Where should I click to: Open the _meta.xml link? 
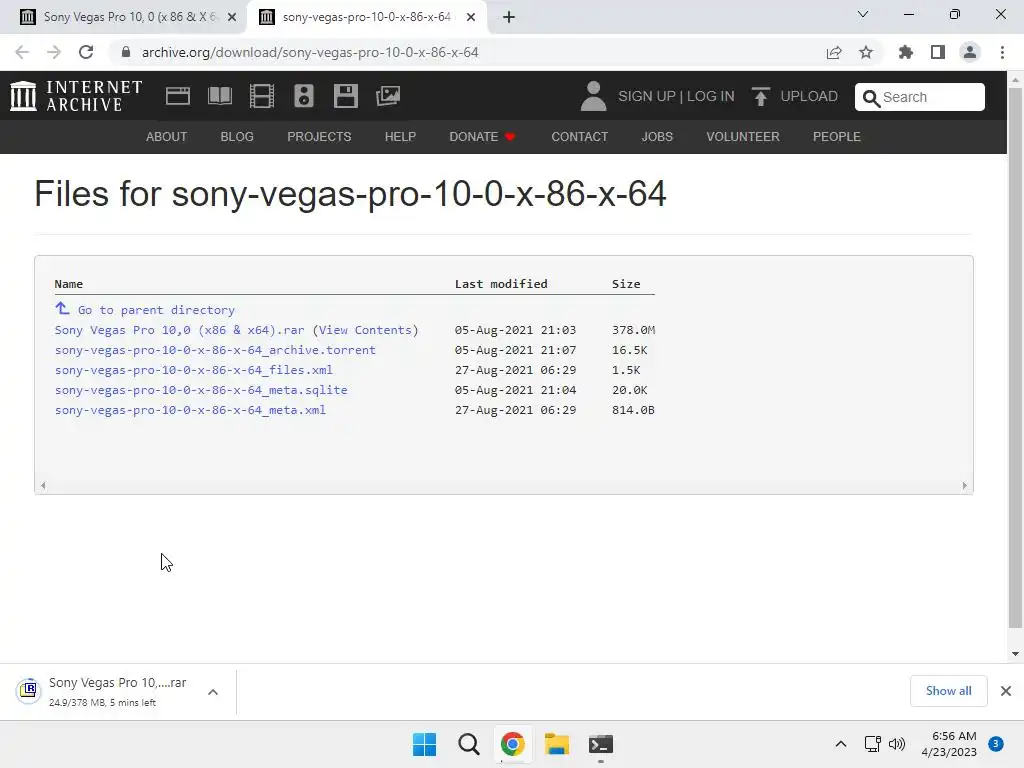pyautogui.click(x=190, y=409)
